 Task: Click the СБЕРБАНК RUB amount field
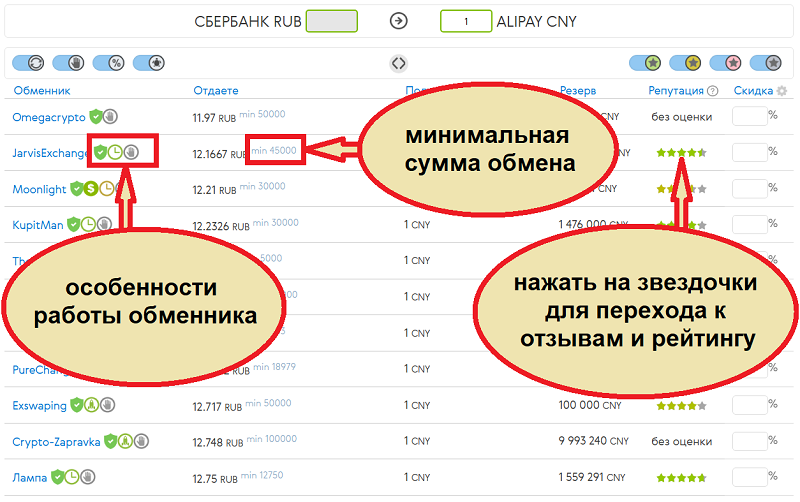tap(332, 21)
